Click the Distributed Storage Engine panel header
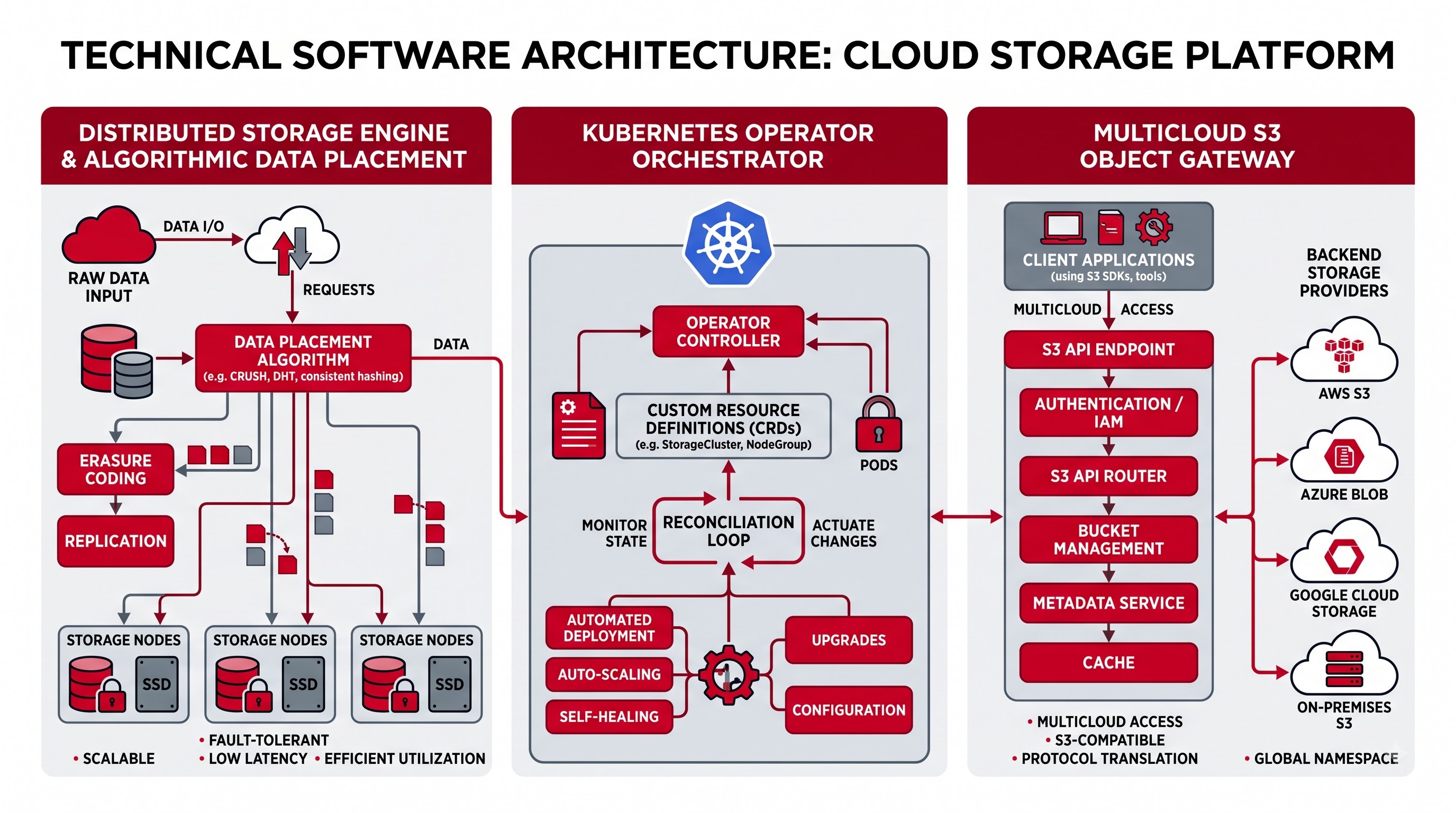This screenshot has height=813, width=1456. click(x=266, y=146)
